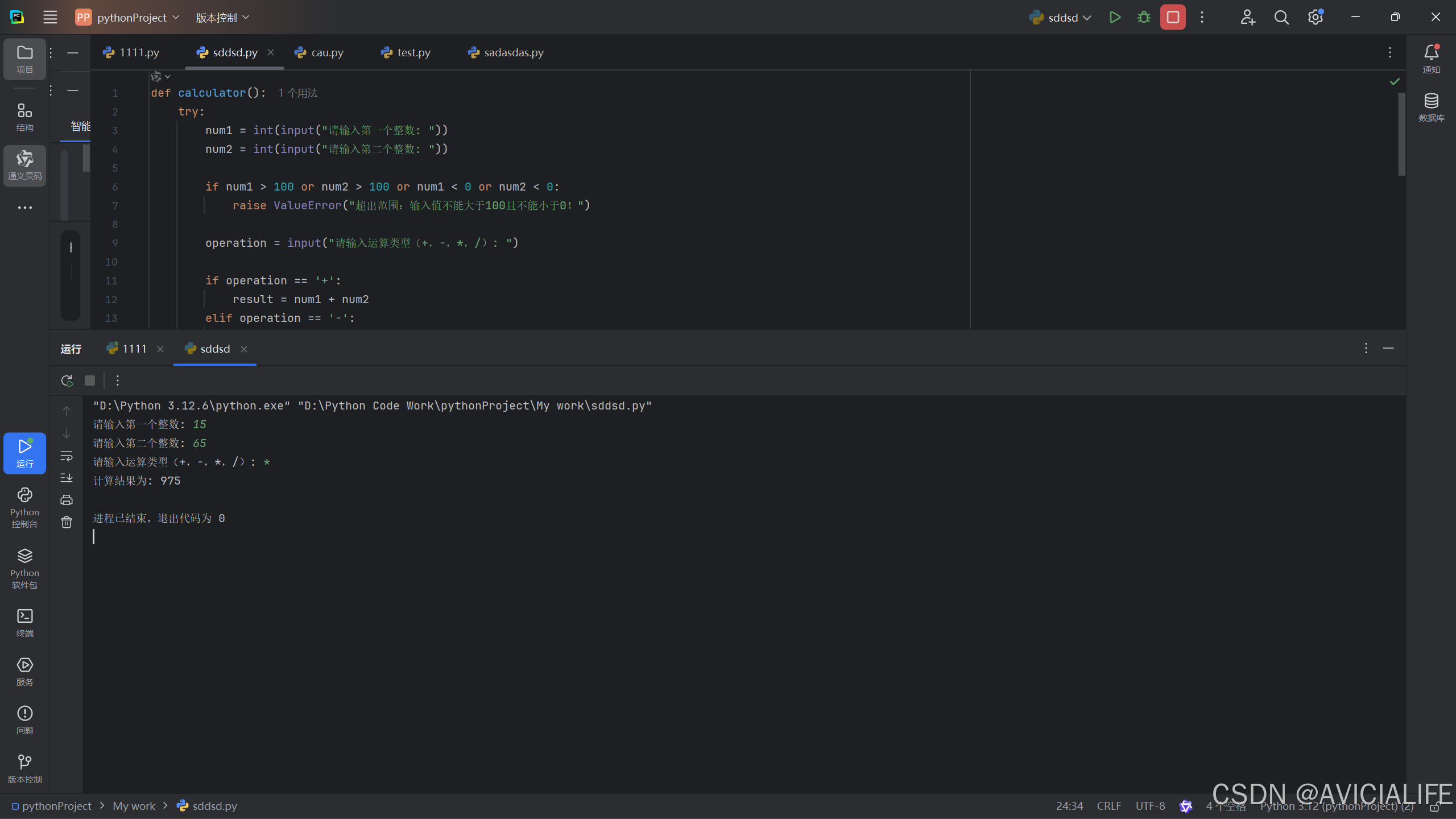Stop the running process with red square

pyautogui.click(x=1173, y=17)
